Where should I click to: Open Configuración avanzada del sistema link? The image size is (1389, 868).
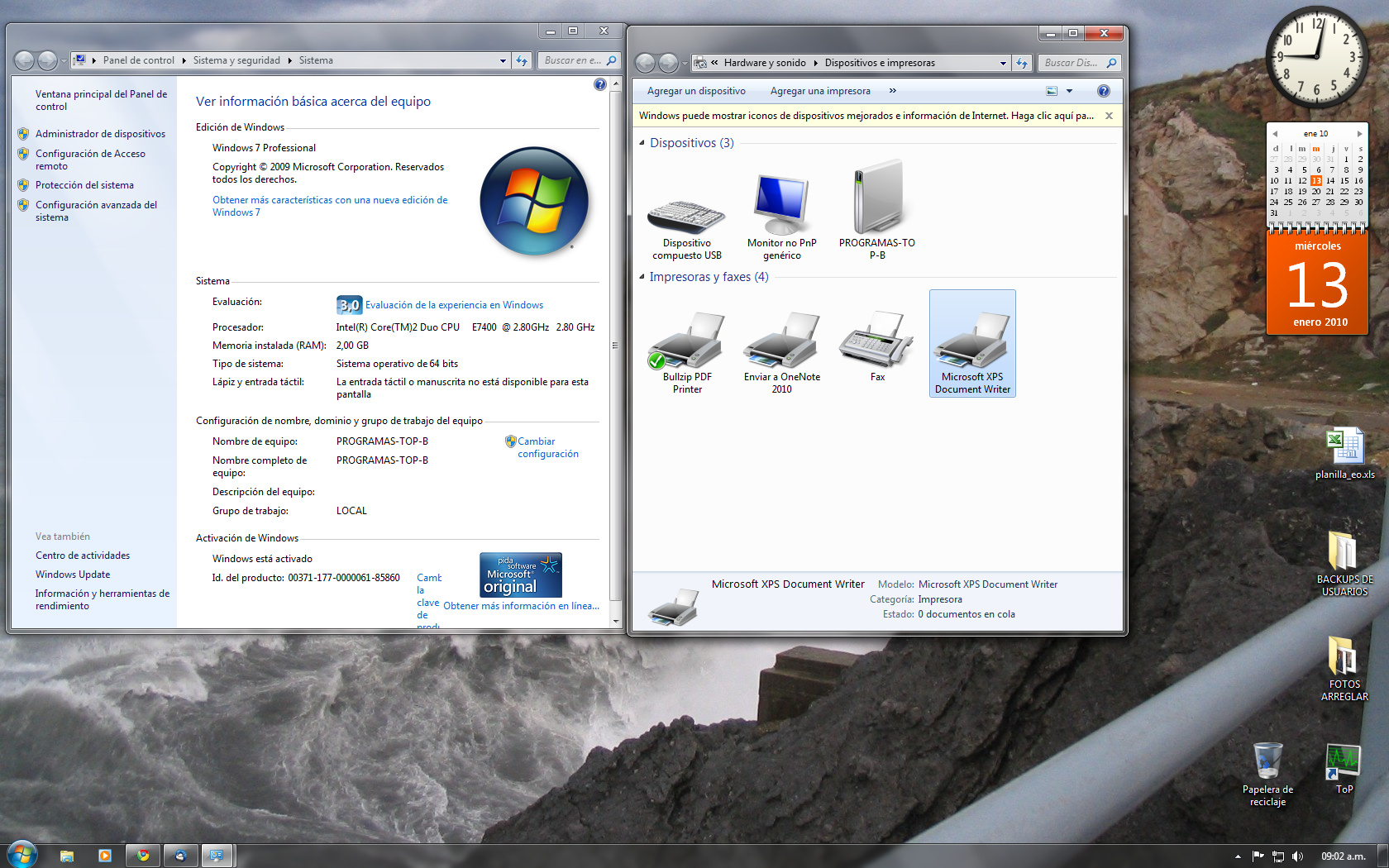click(x=96, y=211)
